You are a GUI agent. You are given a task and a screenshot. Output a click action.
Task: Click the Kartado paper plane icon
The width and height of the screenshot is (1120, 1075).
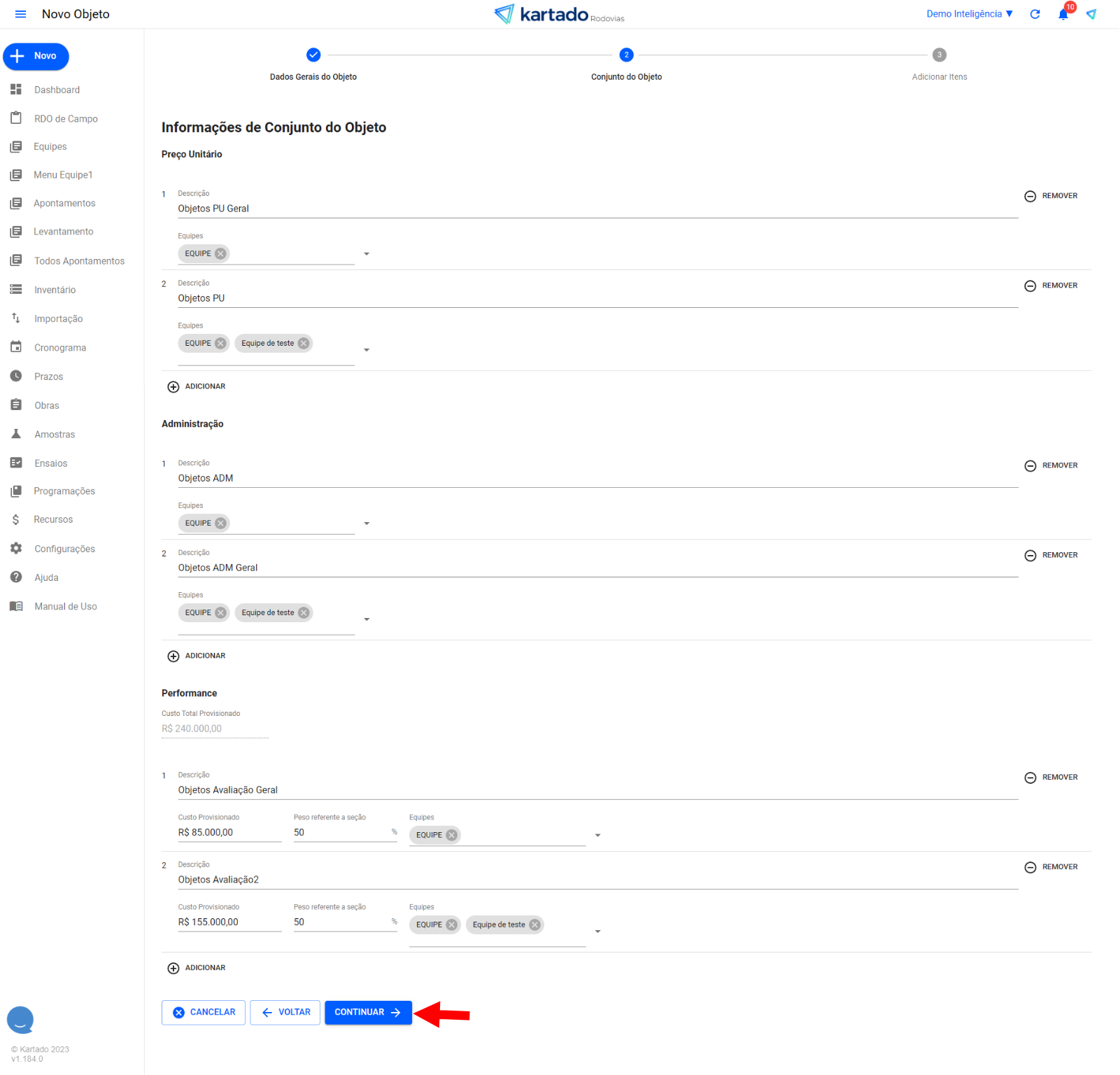[x=1091, y=14]
